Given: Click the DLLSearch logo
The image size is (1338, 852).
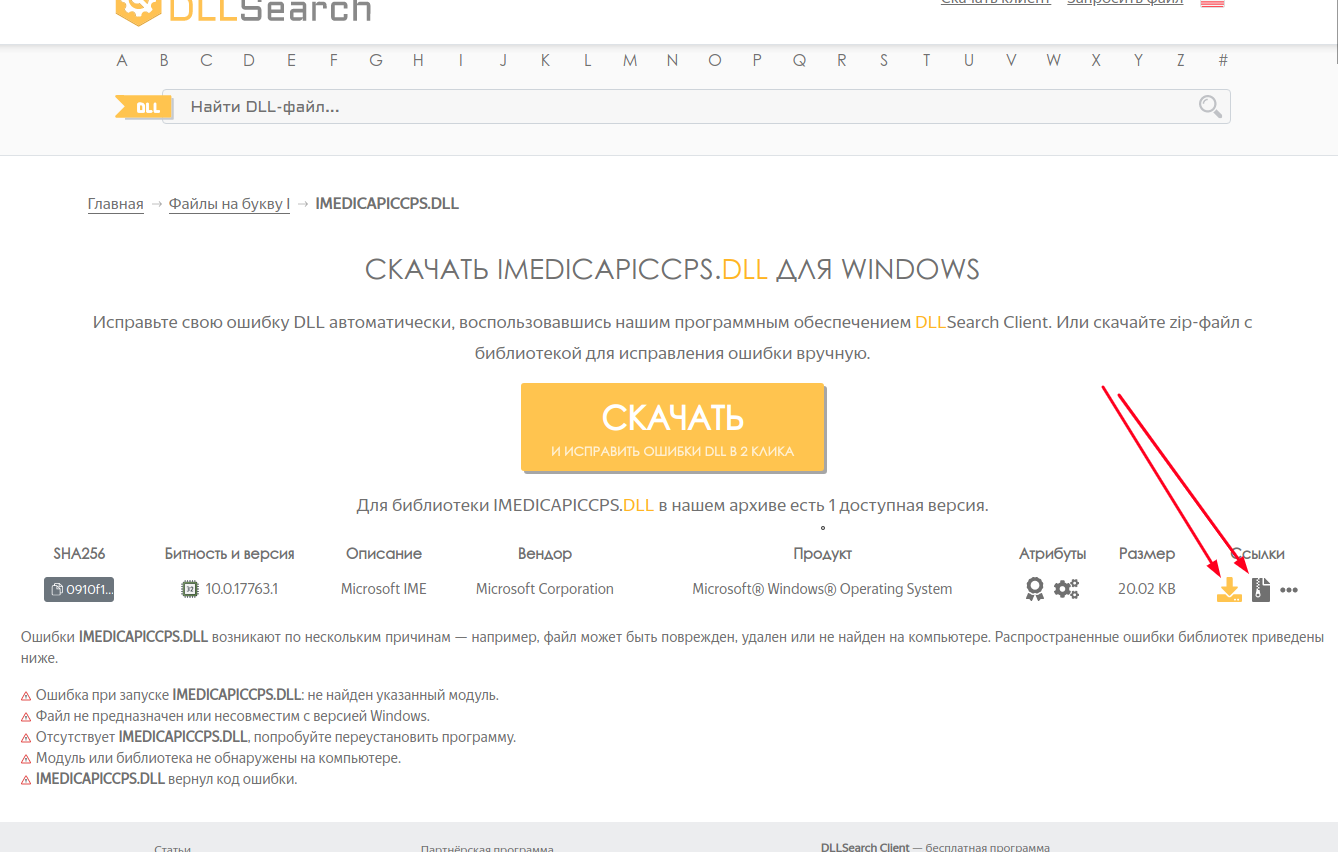Looking at the screenshot, I should tap(243, 10).
